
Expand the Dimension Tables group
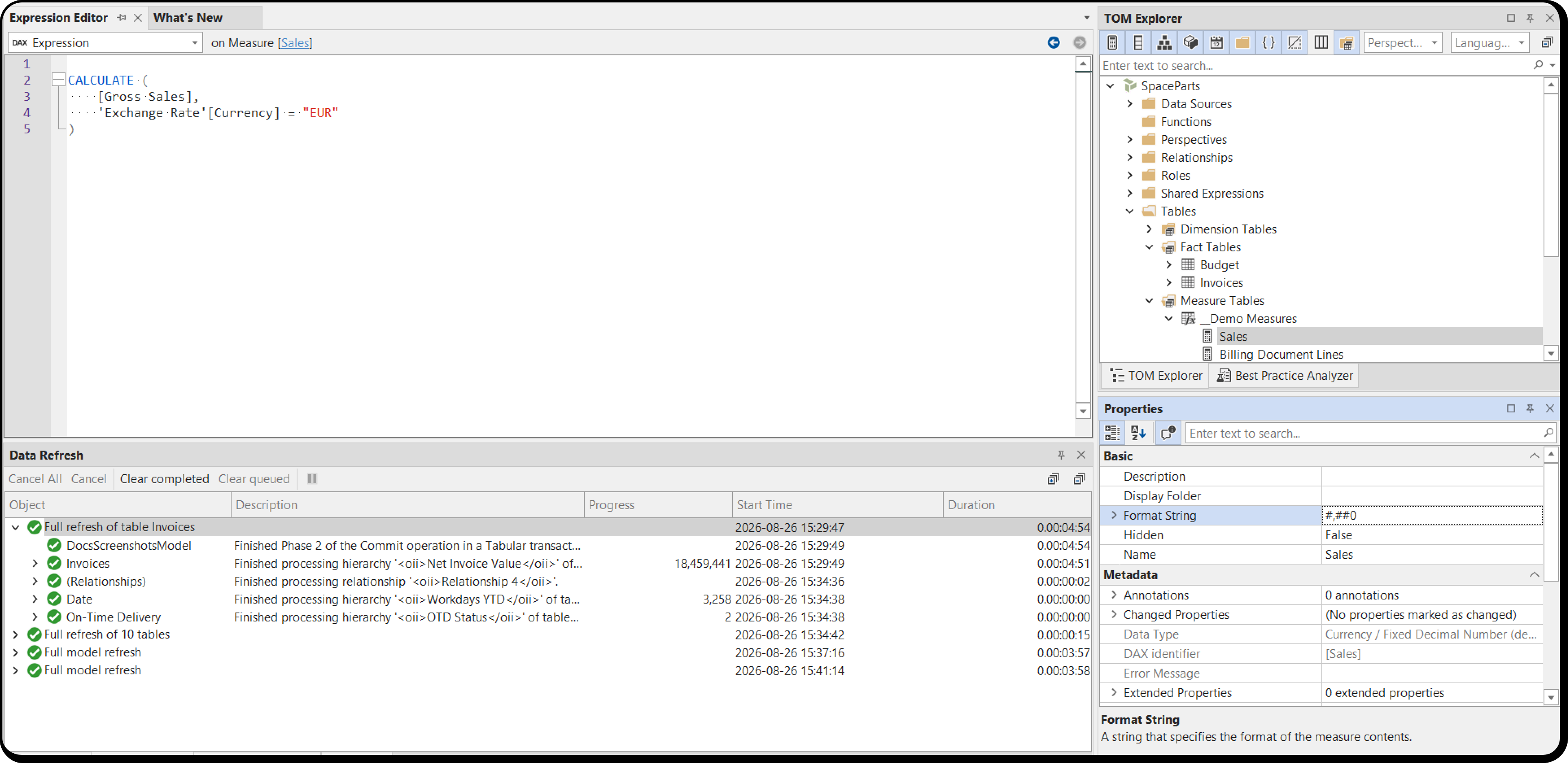click(x=1149, y=229)
